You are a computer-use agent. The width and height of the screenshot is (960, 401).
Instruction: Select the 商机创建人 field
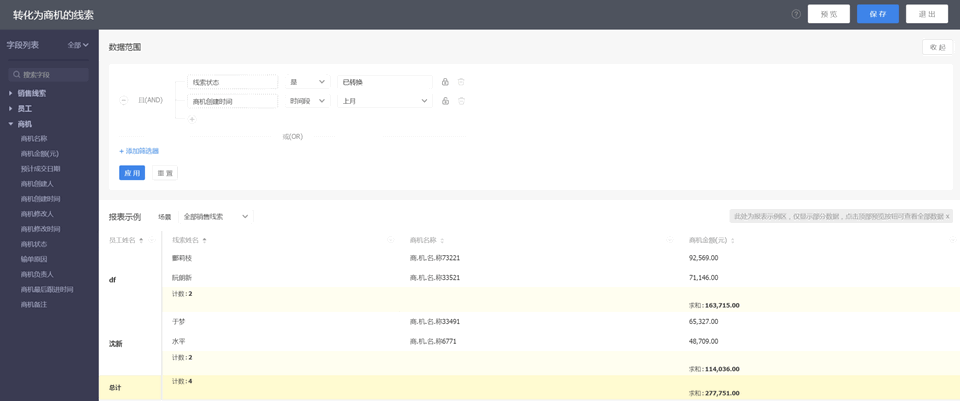(37, 184)
